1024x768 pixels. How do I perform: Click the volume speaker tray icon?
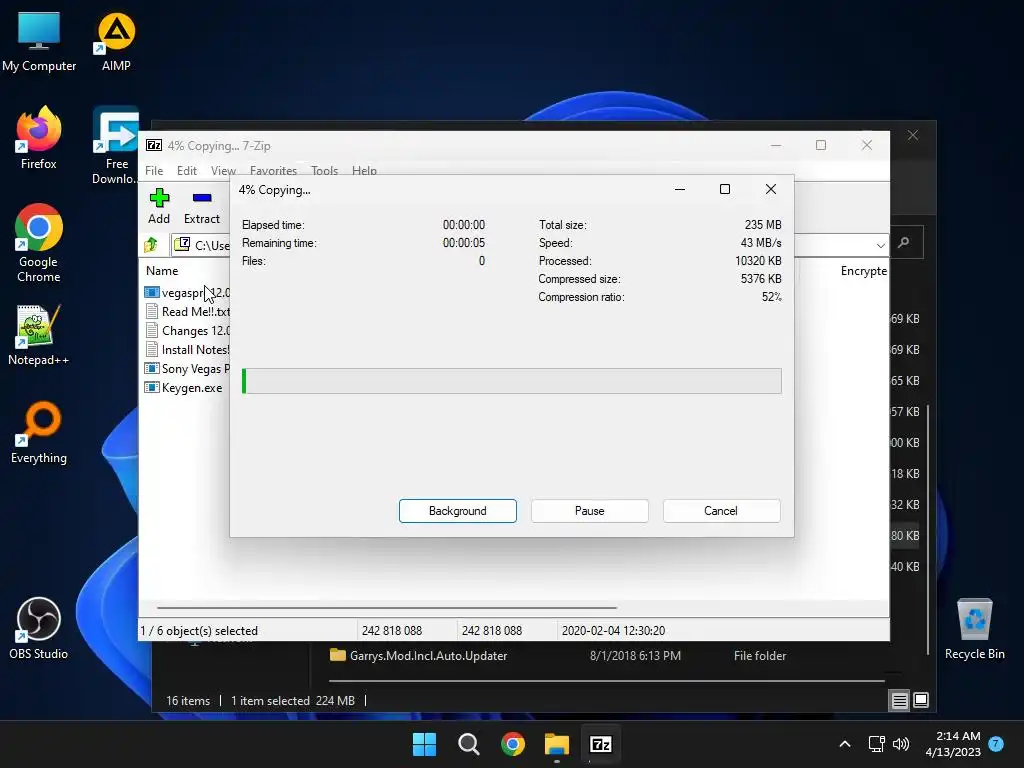click(x=901, y=744)
